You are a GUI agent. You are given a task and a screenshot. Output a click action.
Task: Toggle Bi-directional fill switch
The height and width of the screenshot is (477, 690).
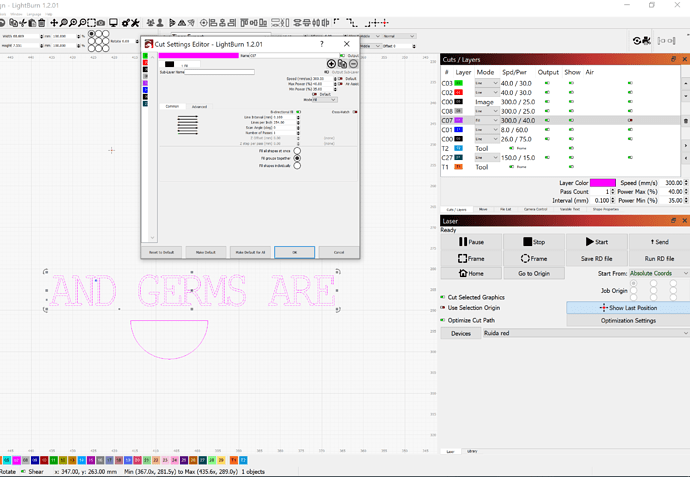[x=298, y=112]
